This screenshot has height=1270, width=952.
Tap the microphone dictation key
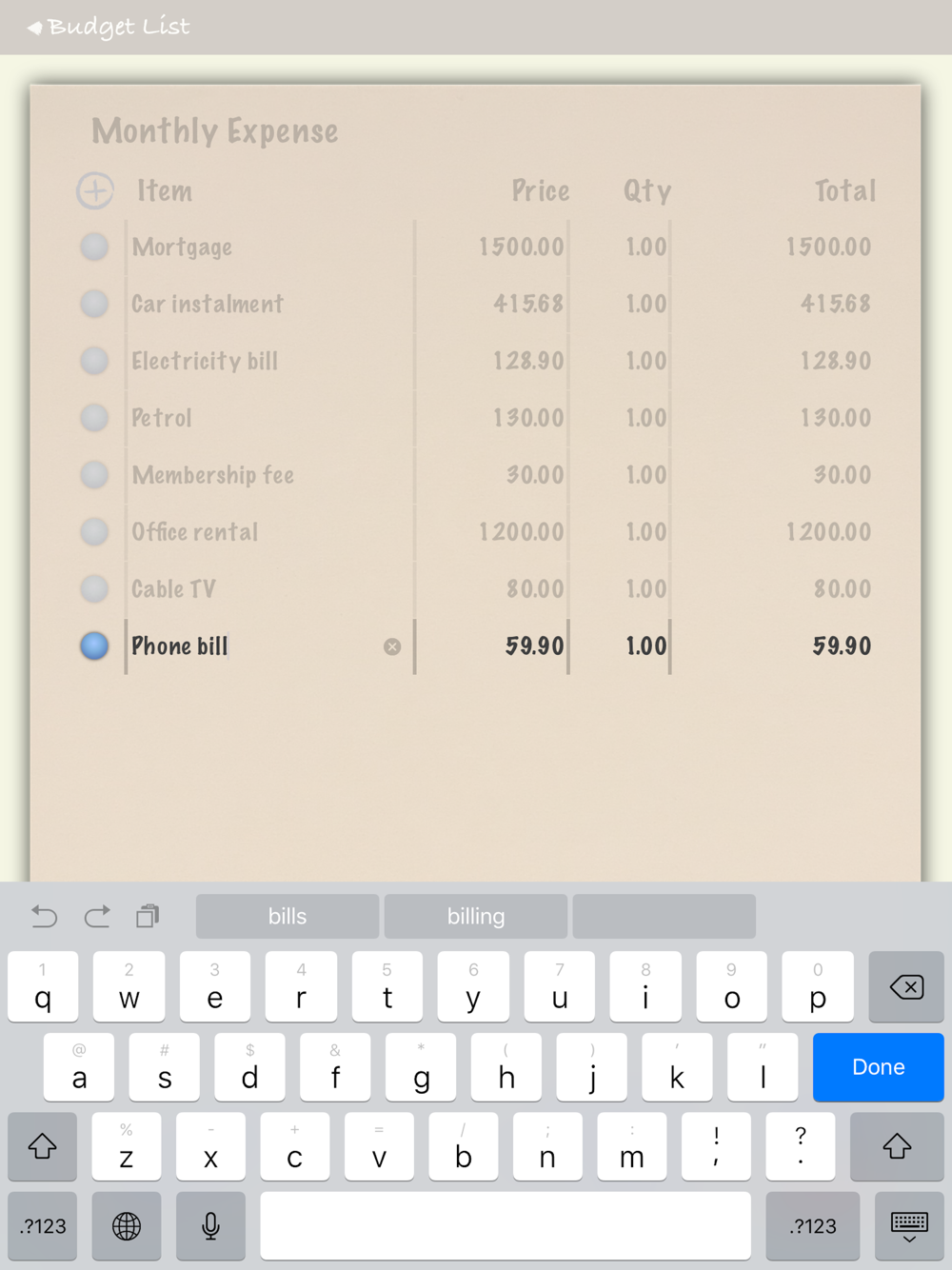(x=211, y=1226)
